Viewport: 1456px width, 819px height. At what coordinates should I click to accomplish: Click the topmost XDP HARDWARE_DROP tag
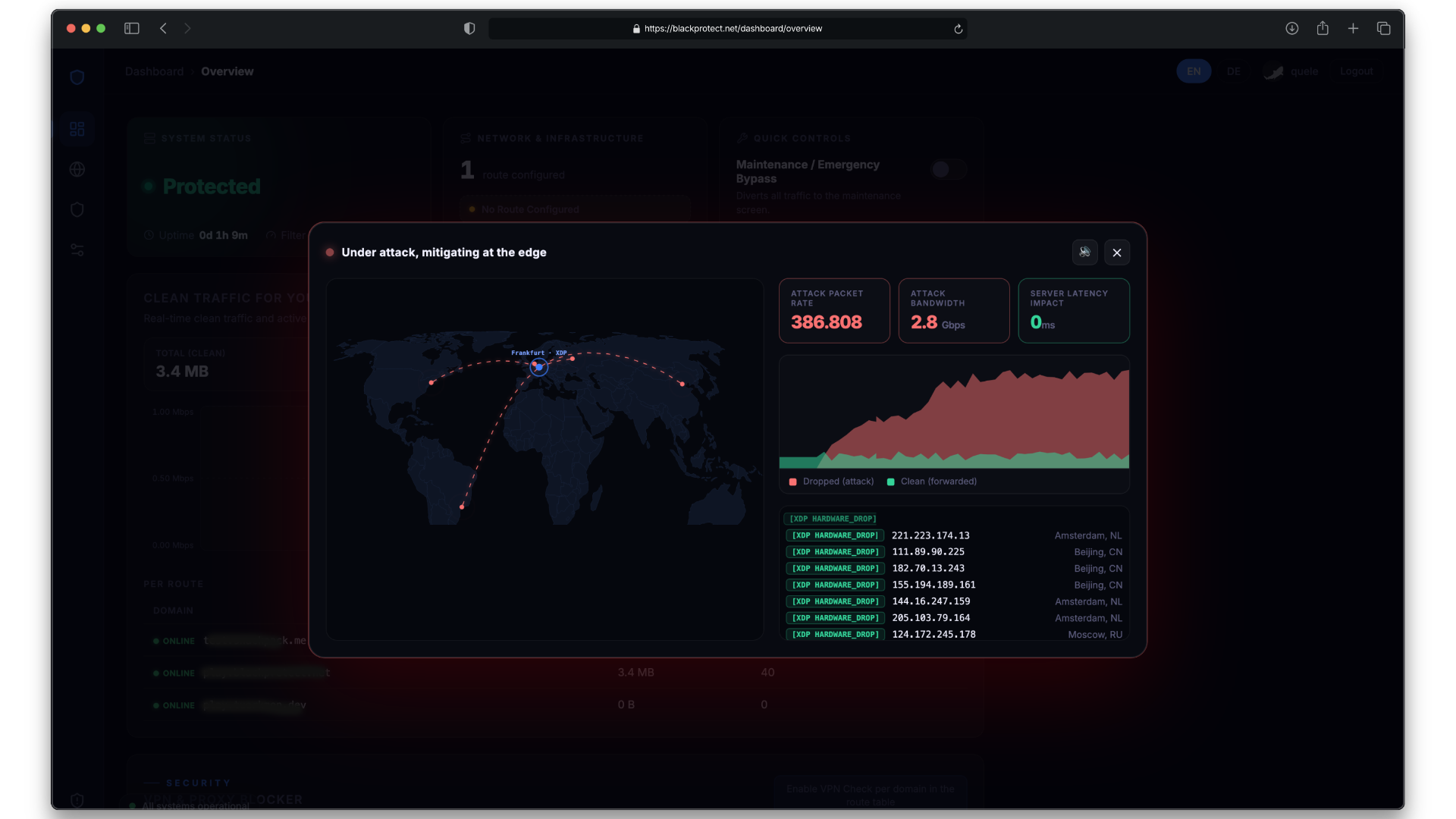[x=832, y=519]
